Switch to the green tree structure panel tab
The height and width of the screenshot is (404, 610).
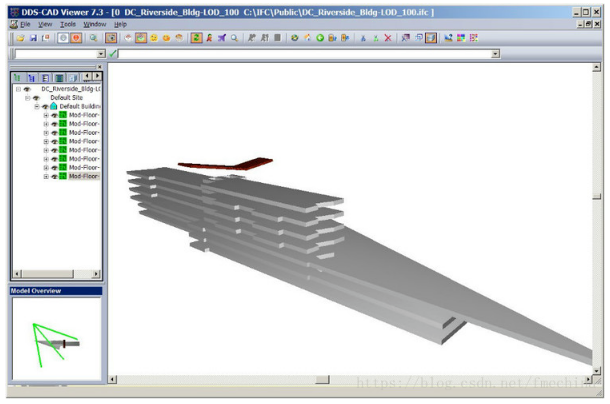[17, 77]
